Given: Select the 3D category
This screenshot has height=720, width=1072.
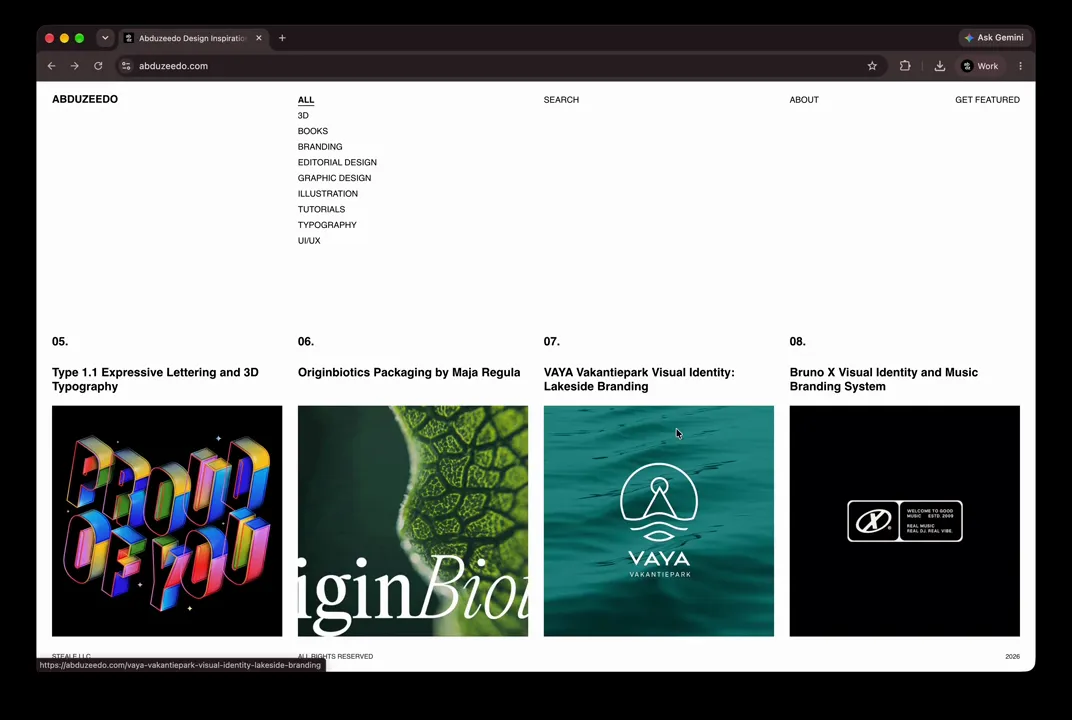Looking at the screenshot, I should point(303,116).
